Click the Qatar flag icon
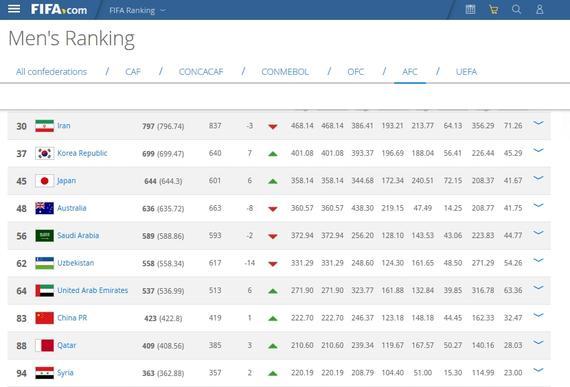Viewport: 570px width, 387px height. [x=45, y=346]
